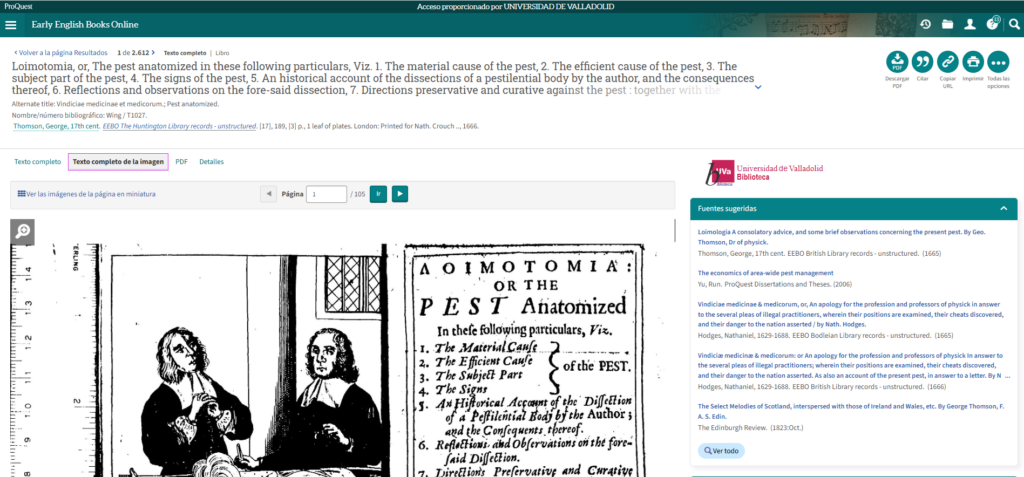Zoom the page image with magnifier

(x=22, y=231)
